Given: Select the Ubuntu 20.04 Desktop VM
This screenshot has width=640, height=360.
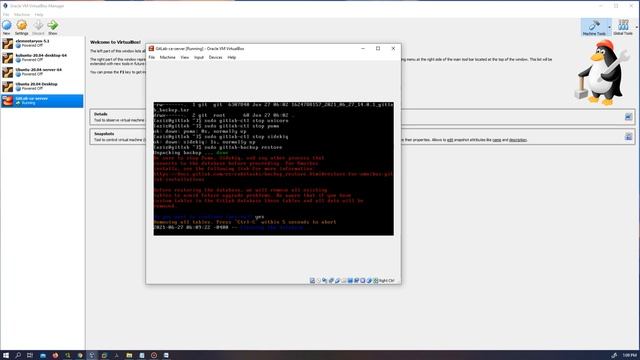Looking at the screenshot, I should point(42,86).
